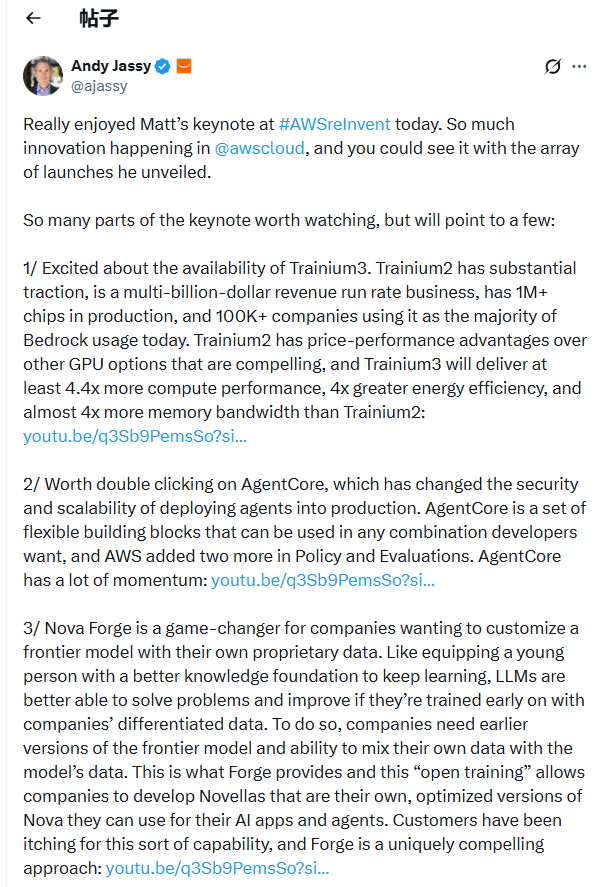Open the @ajassy handle link
601x887 pixels.
[98, 86]
